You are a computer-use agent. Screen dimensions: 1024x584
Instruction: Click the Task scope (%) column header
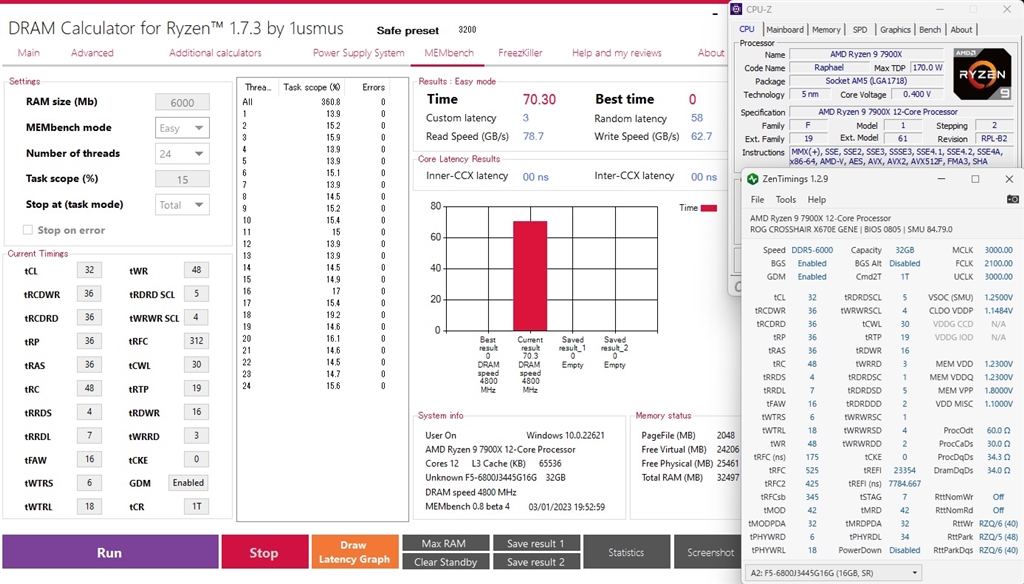[x=312, y=87]
